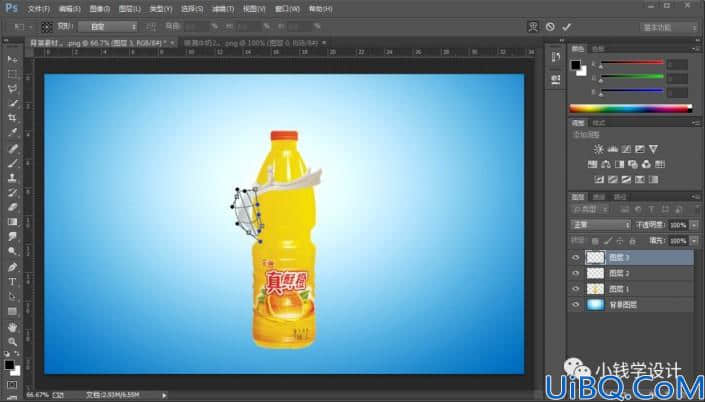Screen dimensions: 705x402
Task: Add a Levels adjustment
Action: point(612,149)
